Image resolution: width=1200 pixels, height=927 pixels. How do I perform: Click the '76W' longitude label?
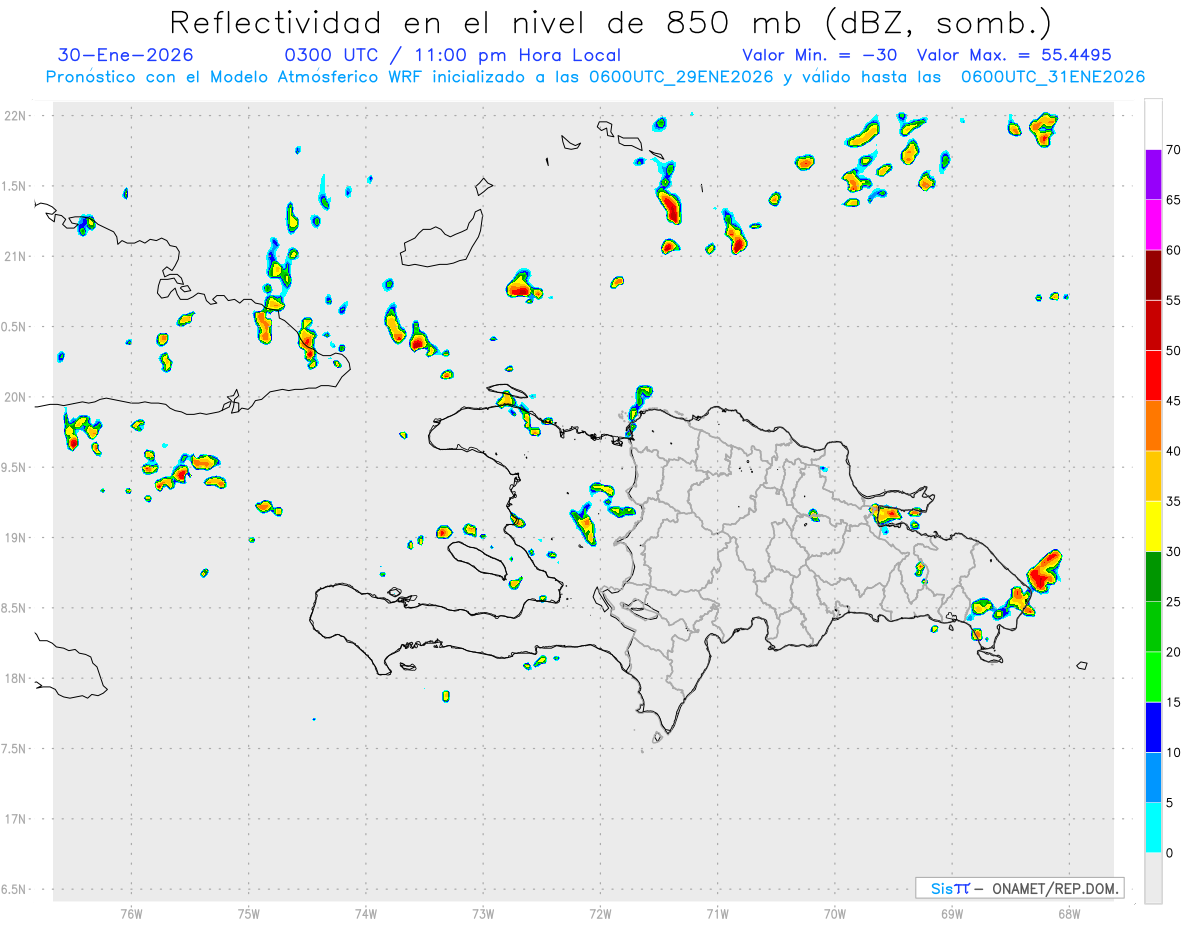[x=131, y=913]
